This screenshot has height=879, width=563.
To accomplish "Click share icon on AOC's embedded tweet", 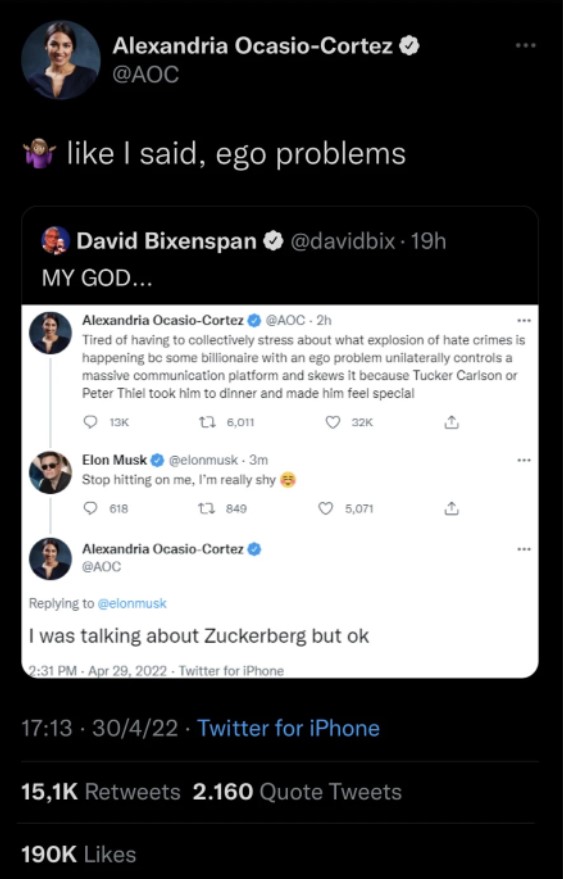I will point(451,423).
